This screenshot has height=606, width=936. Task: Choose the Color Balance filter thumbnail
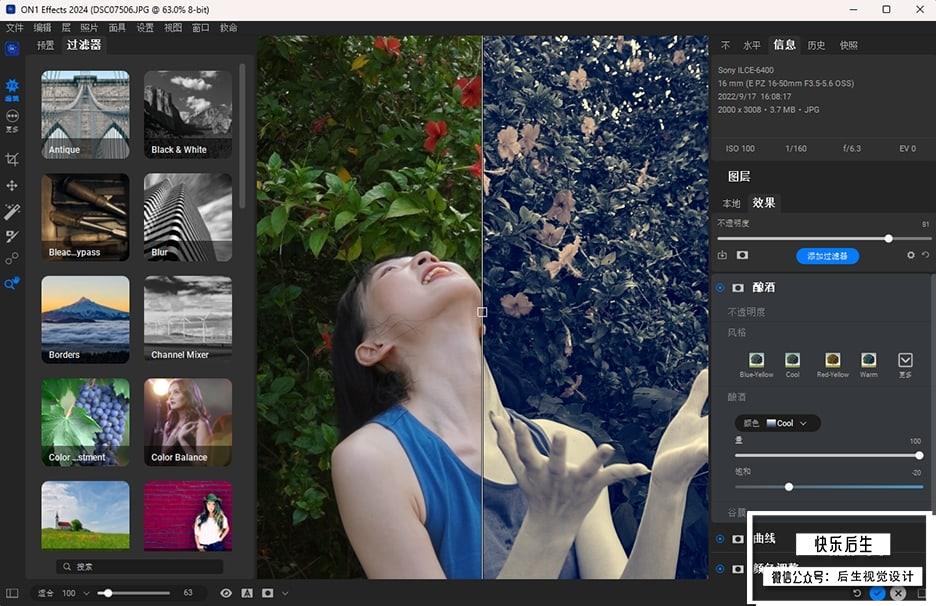point(188,422)
